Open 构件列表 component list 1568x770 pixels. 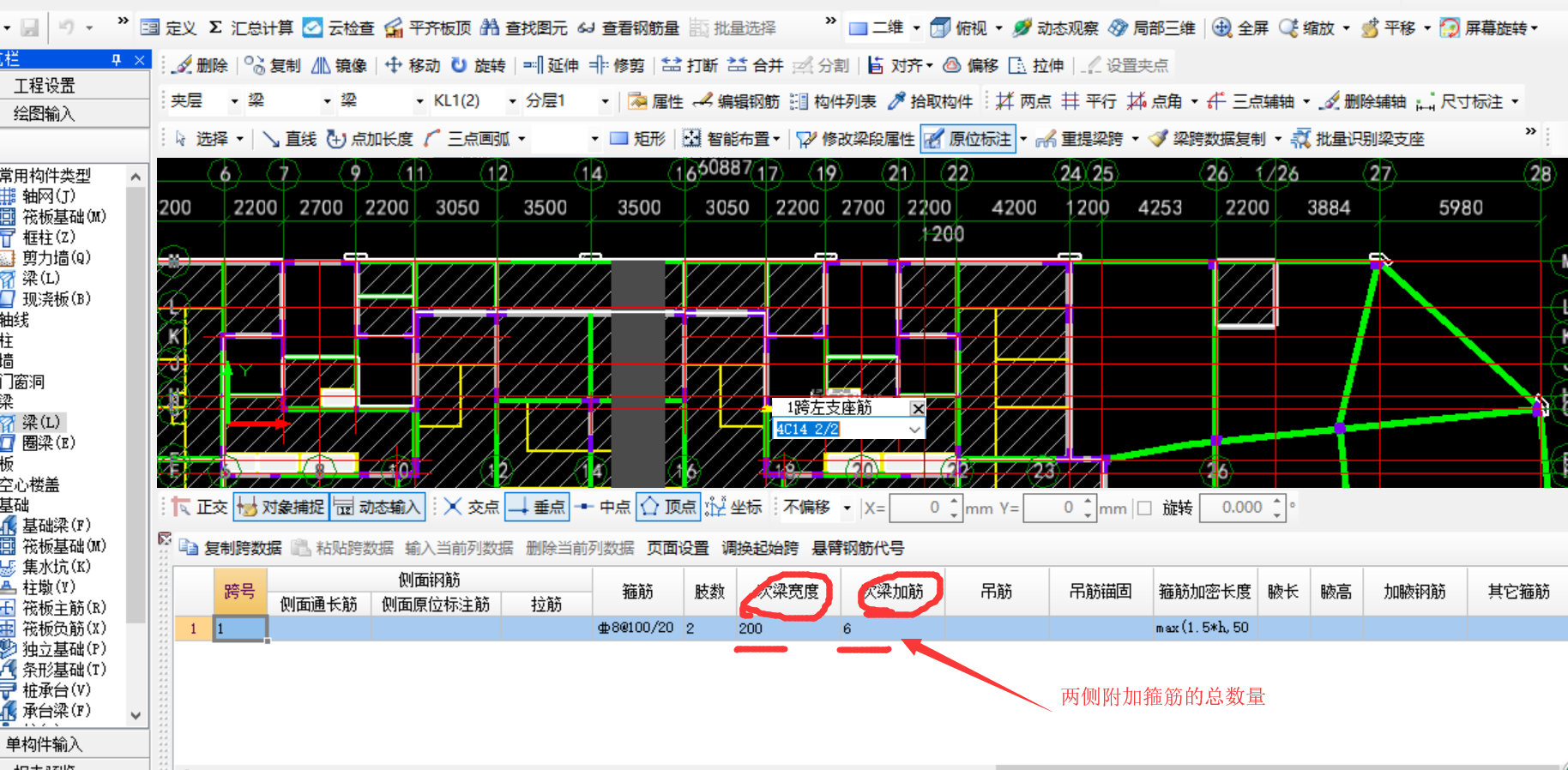(833, 101)
